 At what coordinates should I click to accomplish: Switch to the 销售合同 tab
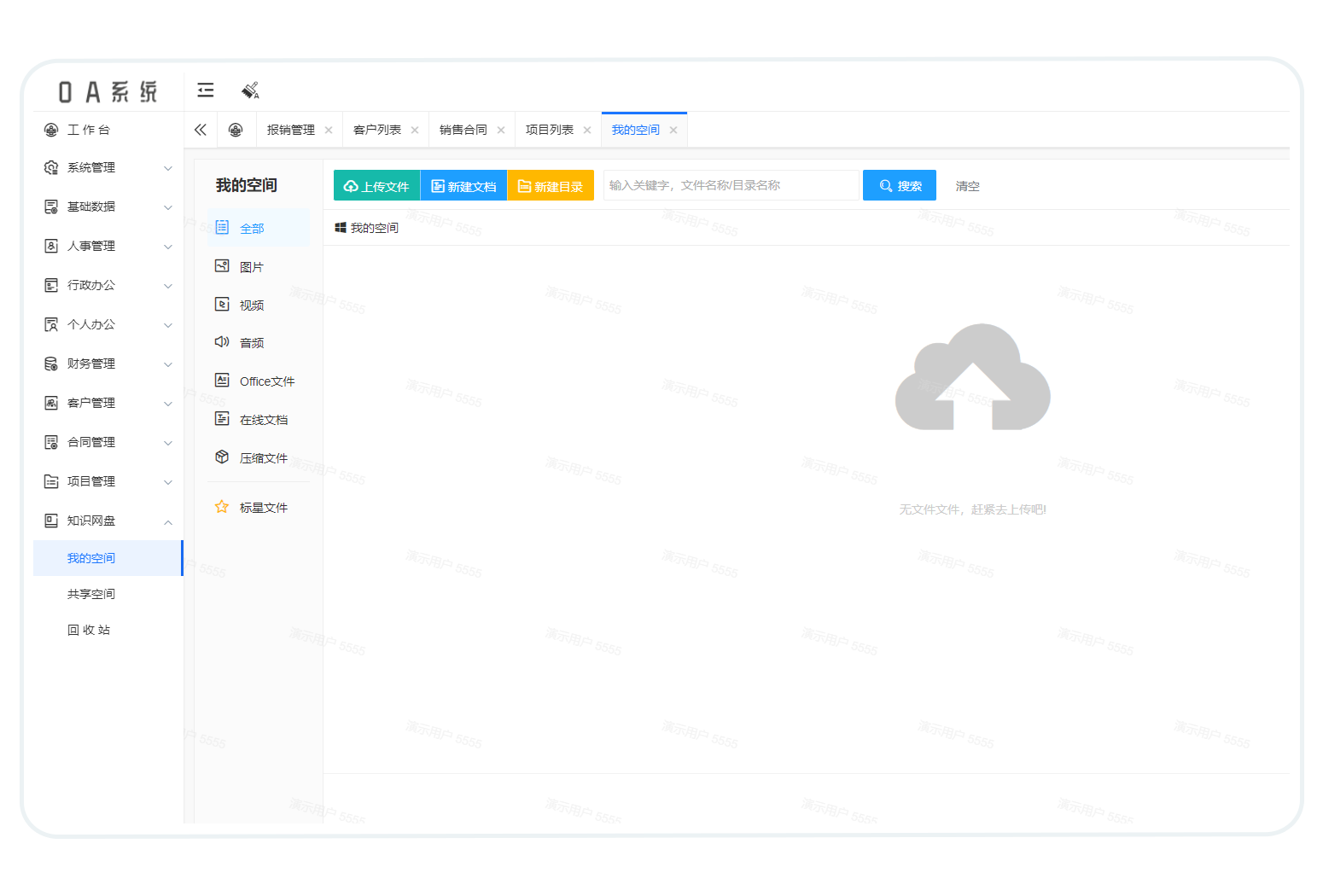(x=463, y=130)
